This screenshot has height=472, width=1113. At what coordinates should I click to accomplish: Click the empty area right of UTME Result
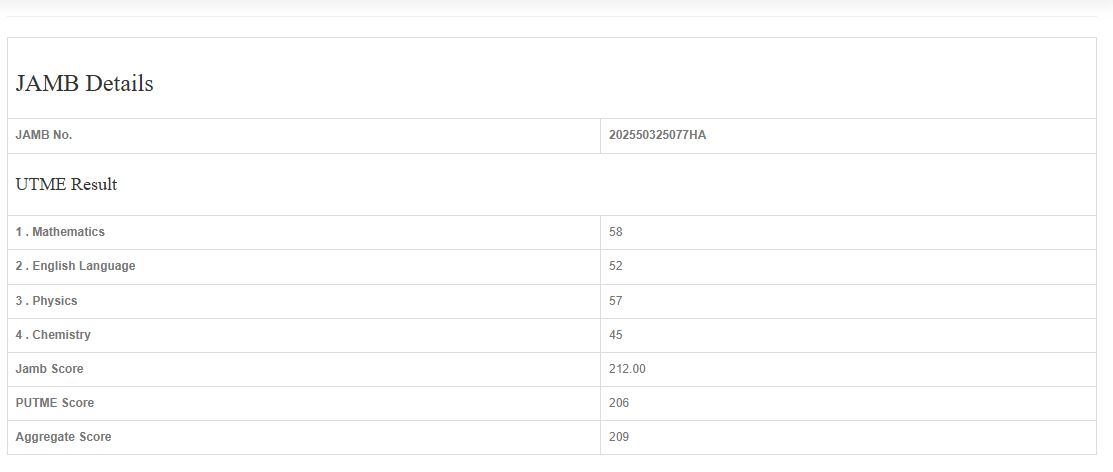click(x=700, y=185)
